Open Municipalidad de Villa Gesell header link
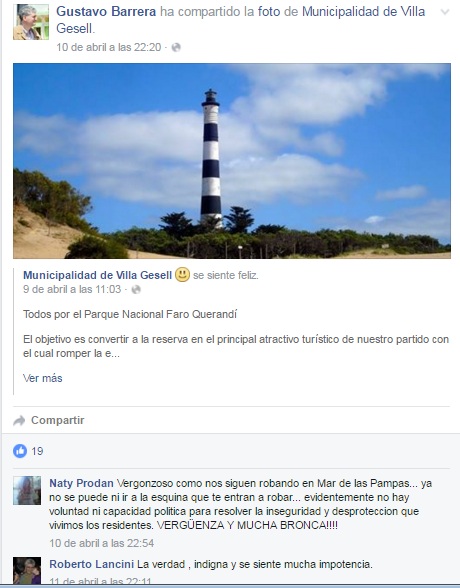Image resolution: width=460 pixels, height=588 pixels. 241,20
